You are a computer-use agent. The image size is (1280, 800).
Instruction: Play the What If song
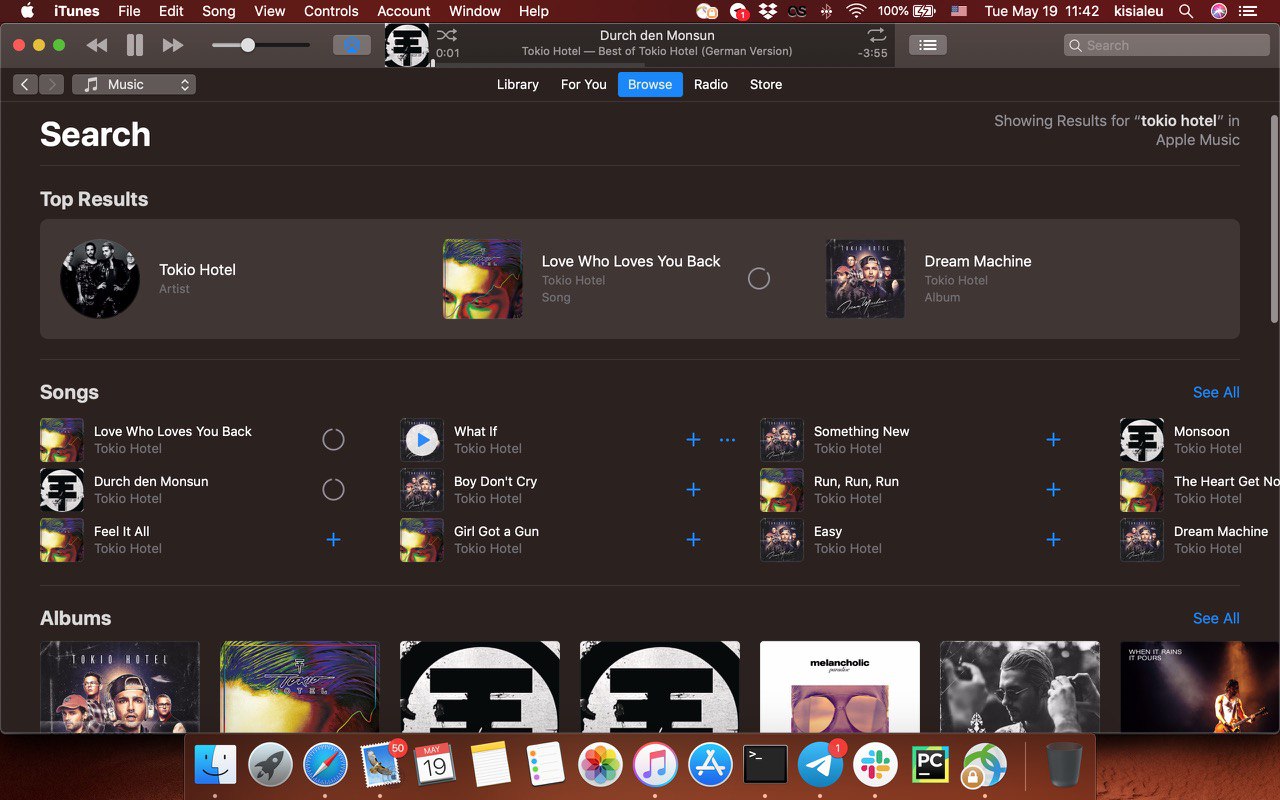[422, 440]
